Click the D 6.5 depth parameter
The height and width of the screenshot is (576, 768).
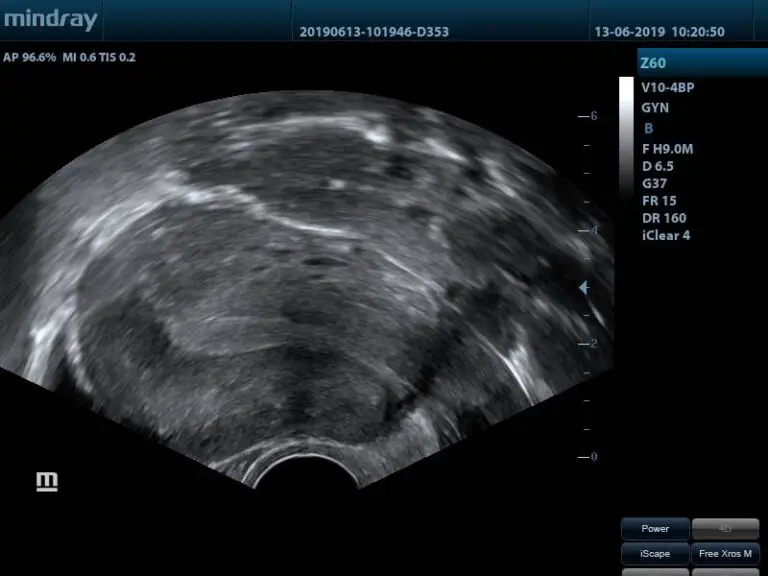click(x=658, y=166)
